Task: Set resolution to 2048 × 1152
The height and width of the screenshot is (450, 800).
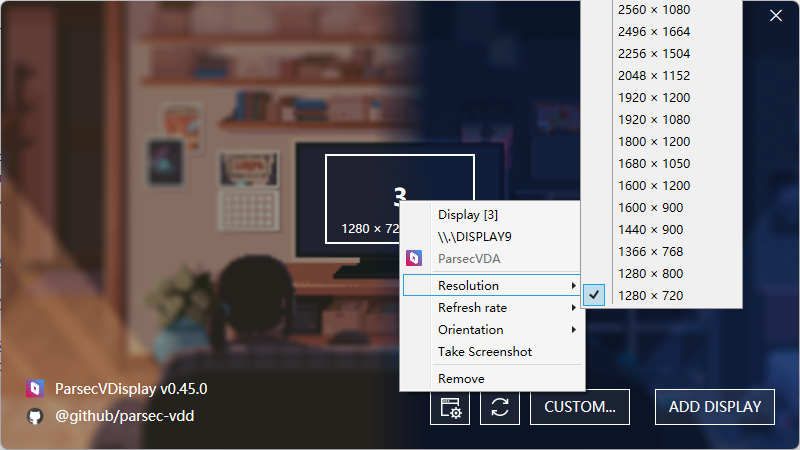Action: pos(653,75)
